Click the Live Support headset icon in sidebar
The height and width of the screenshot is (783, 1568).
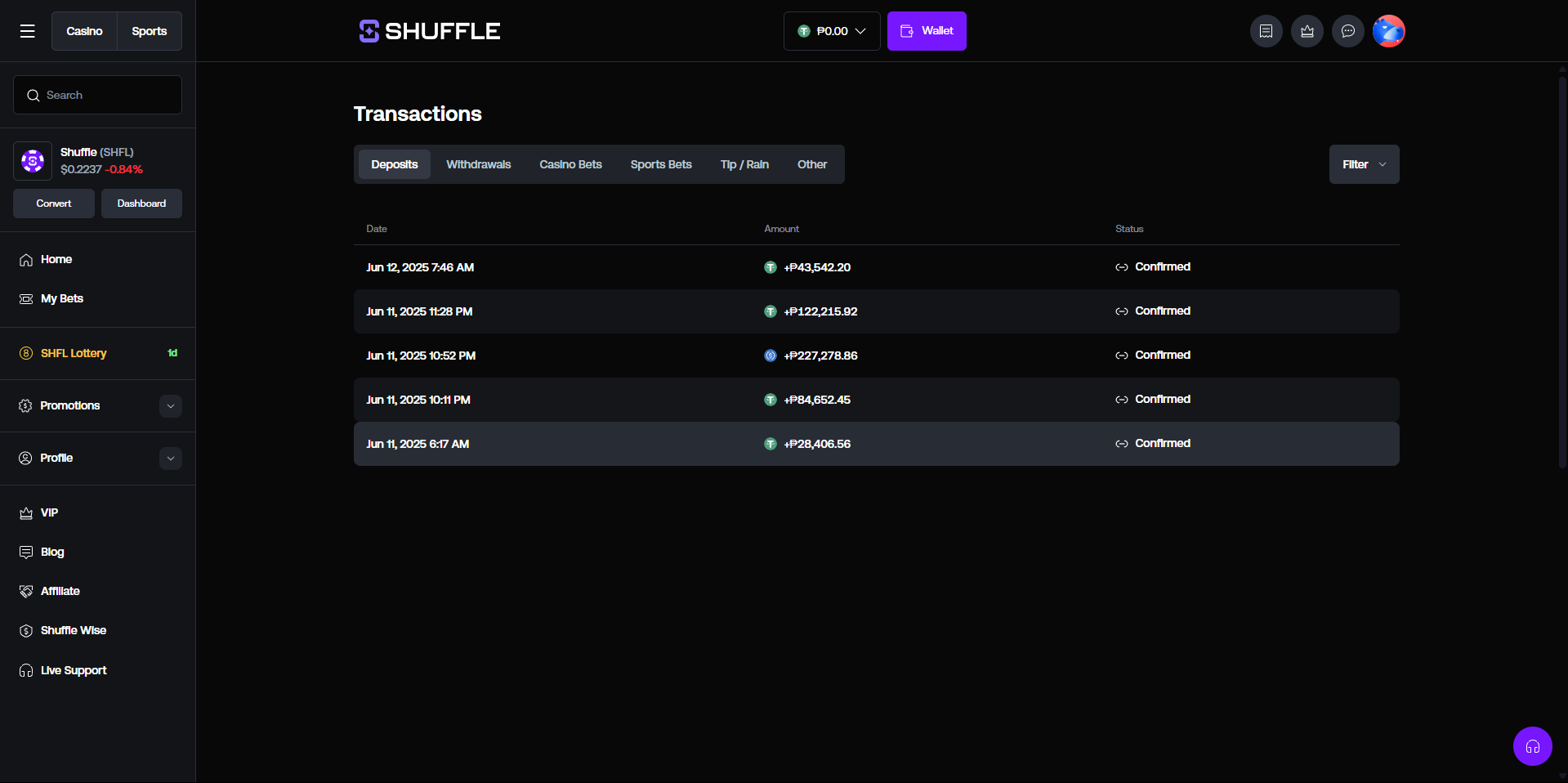point(26,670)
